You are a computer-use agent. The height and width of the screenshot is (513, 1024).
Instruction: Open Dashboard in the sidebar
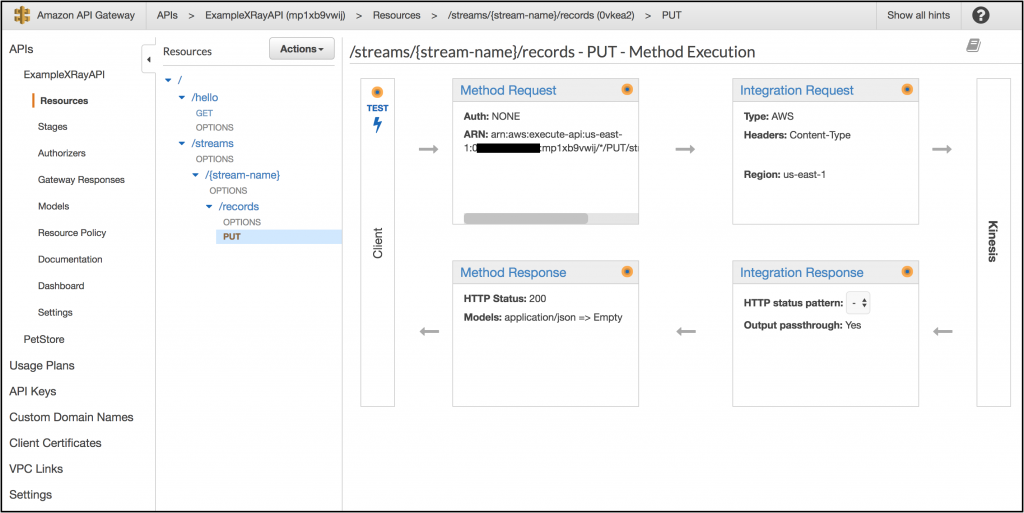(x=61, y=286)
